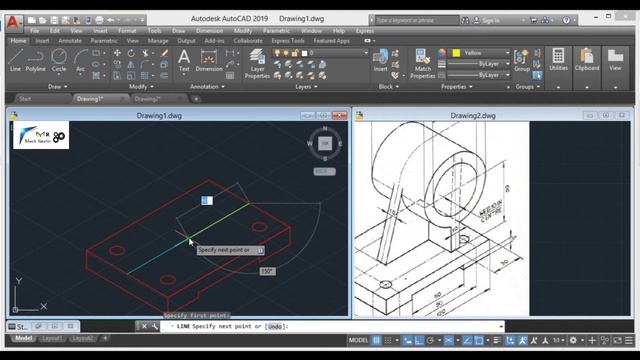The image size is (640, 360).
Task: Toggle object snap in status bar
Action: point(479,340)
